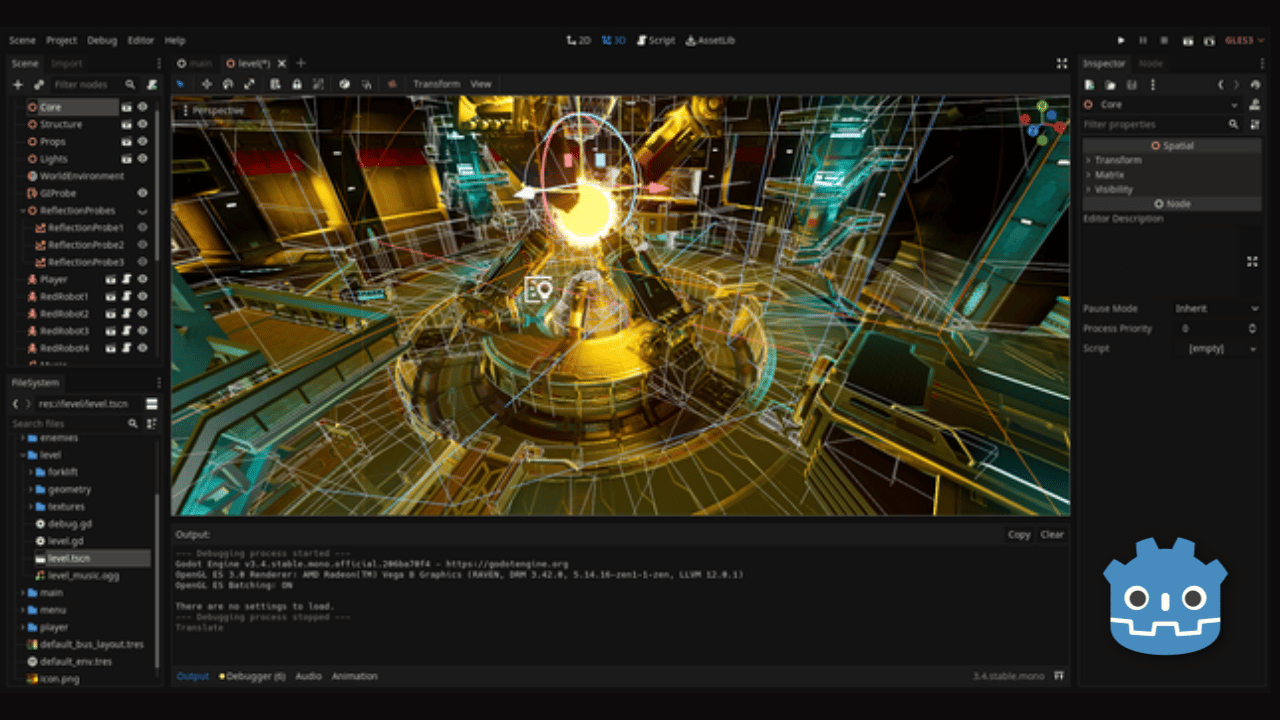Clear the Output log
This screenshot has height=720, width=1280.
1051,534
